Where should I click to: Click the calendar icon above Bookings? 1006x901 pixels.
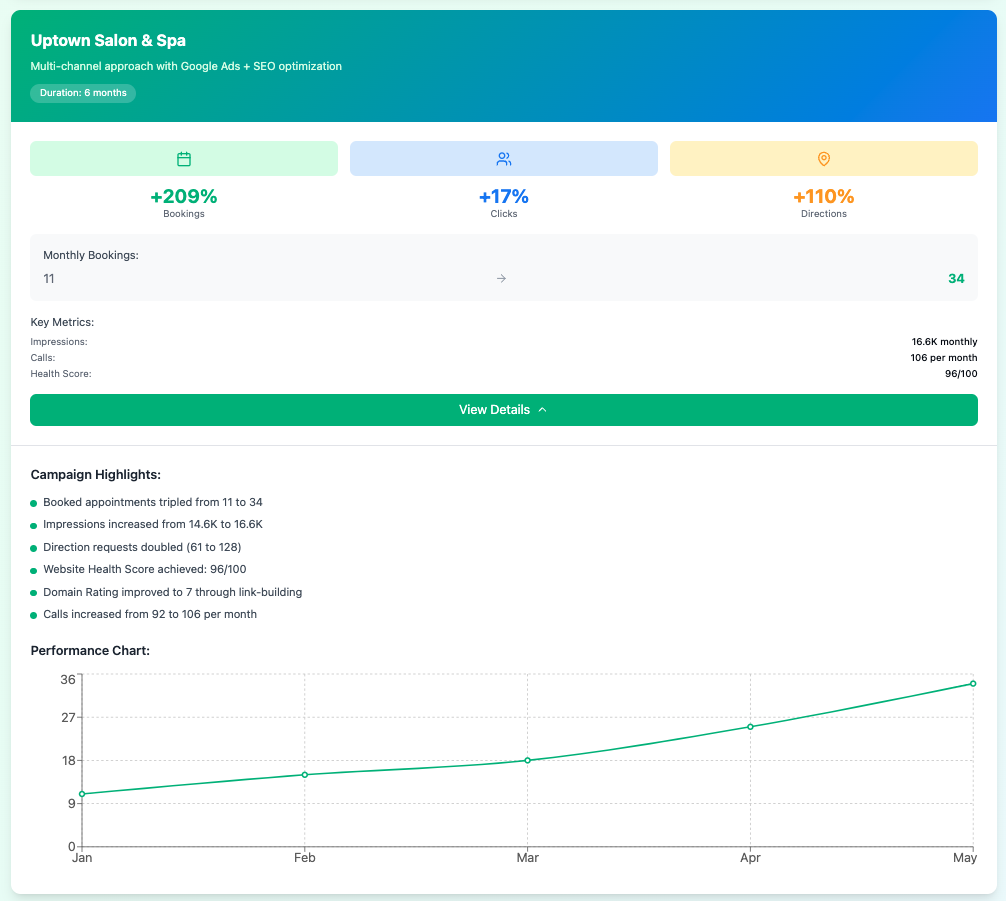[x=183, y=159]
